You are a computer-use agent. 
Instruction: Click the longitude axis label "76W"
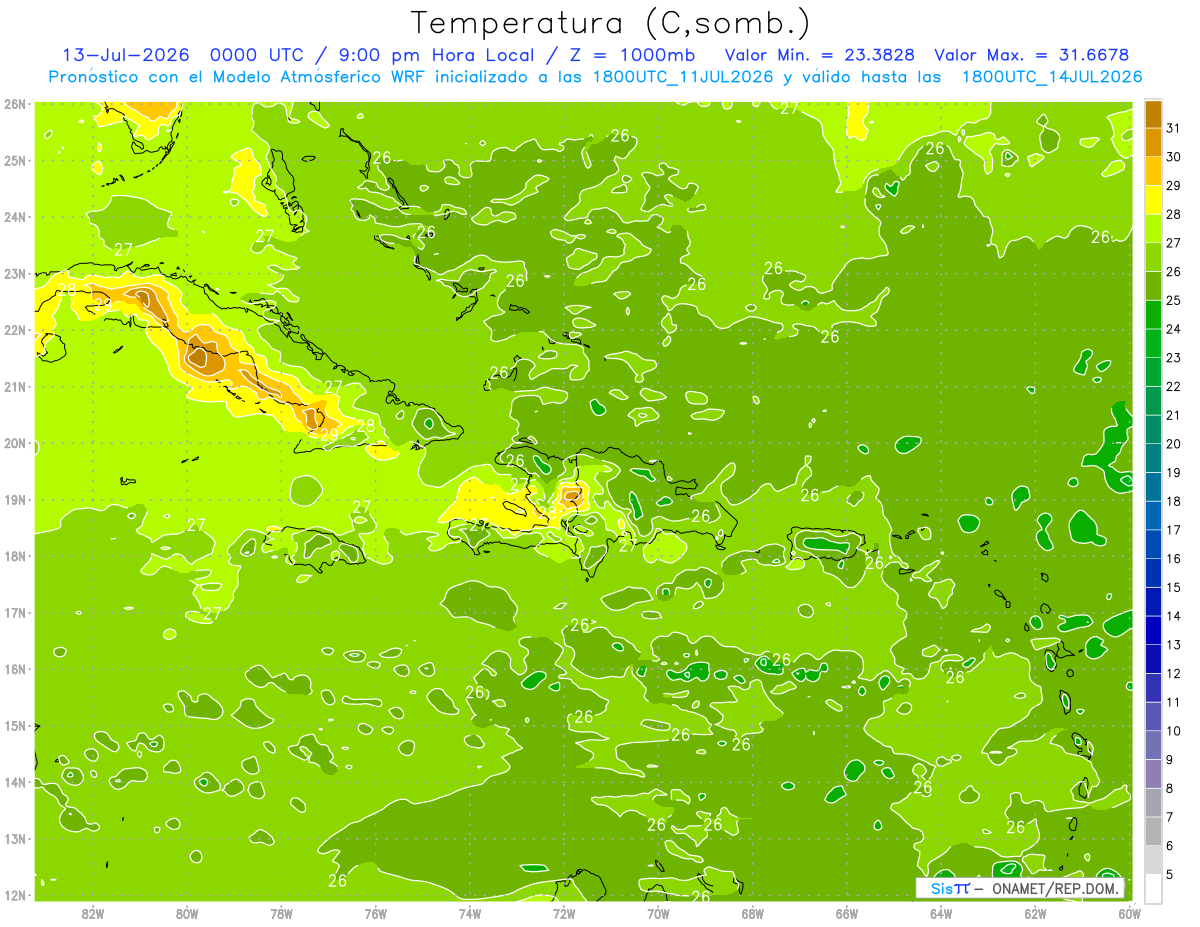pyautogui.click(x=376, y=912)
